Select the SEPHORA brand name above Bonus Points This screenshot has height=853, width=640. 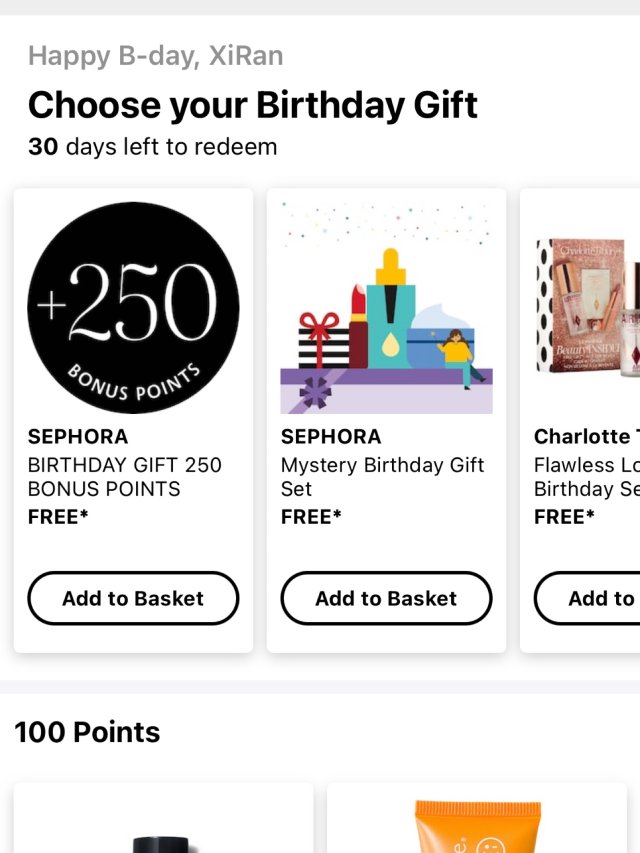[x=78, y=437]
